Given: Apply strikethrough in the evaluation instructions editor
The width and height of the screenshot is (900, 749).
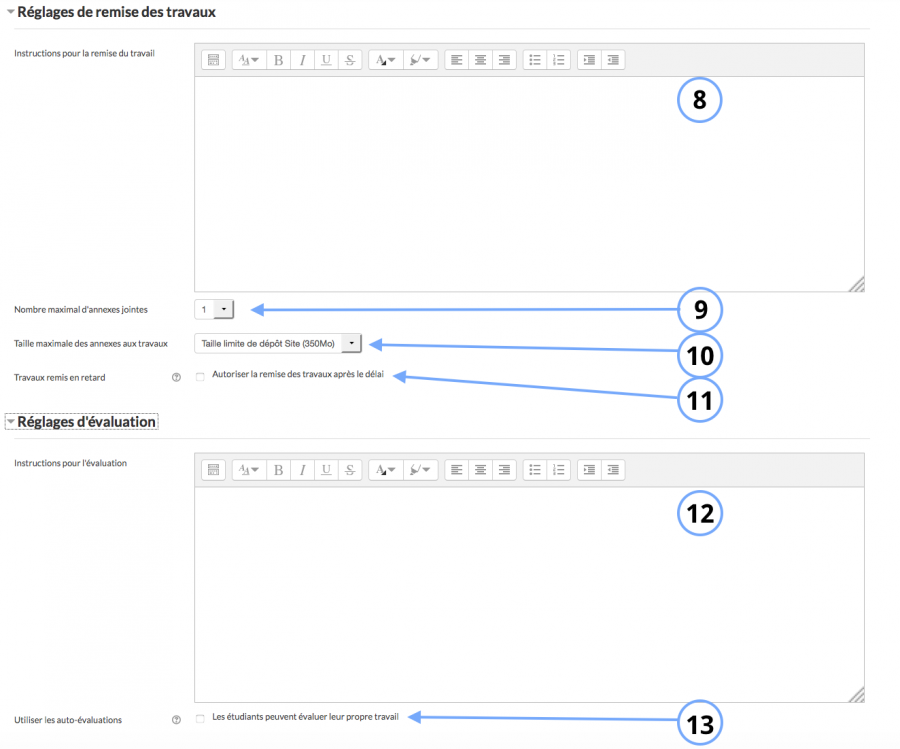Looking at the screenshot, I should [x=349, y=469].
